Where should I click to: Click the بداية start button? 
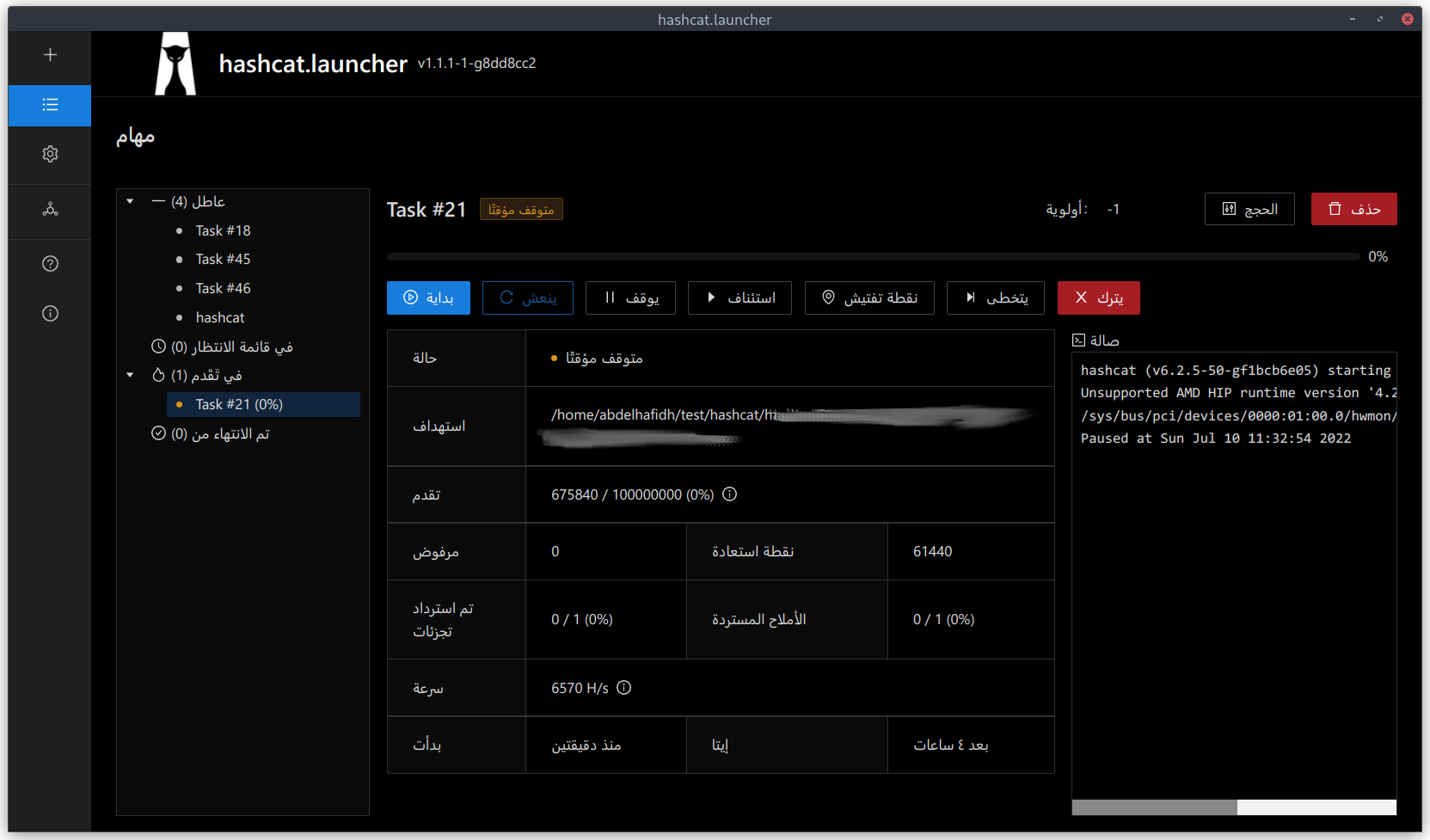click(x=428, y=297)
